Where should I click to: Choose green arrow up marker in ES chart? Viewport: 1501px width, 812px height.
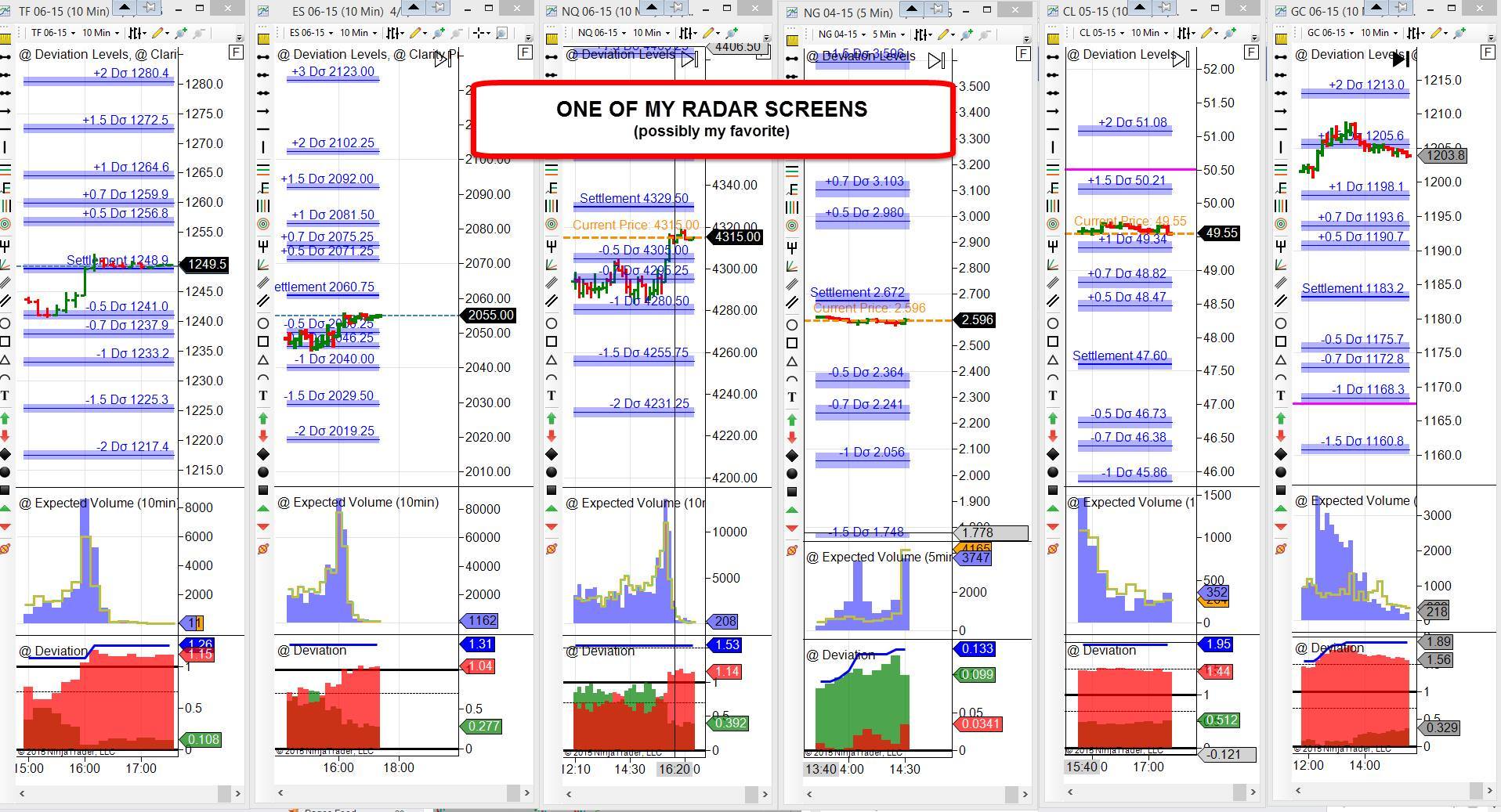(x=263, y=419)
